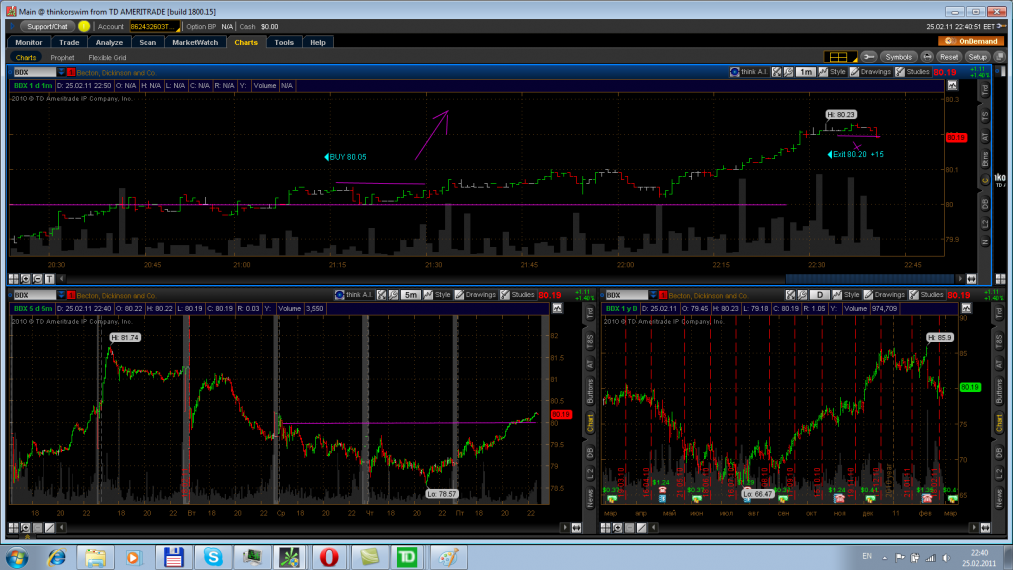
Task: Open the D timeframe selector
Action: [x=819, y=295]
